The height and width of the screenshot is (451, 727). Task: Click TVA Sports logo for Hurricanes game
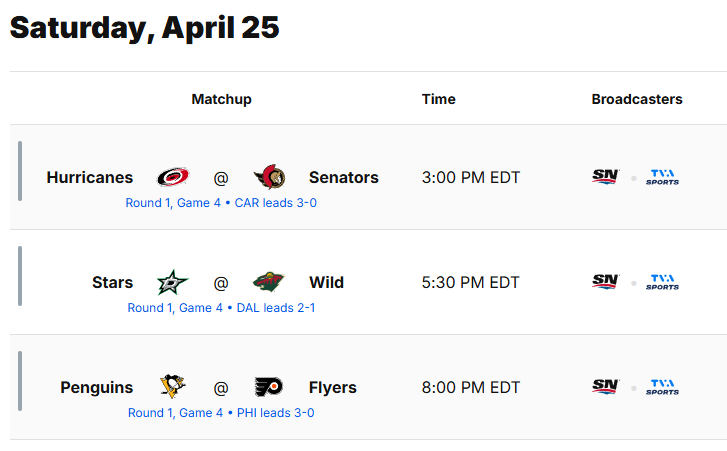[x=662, y=177]
